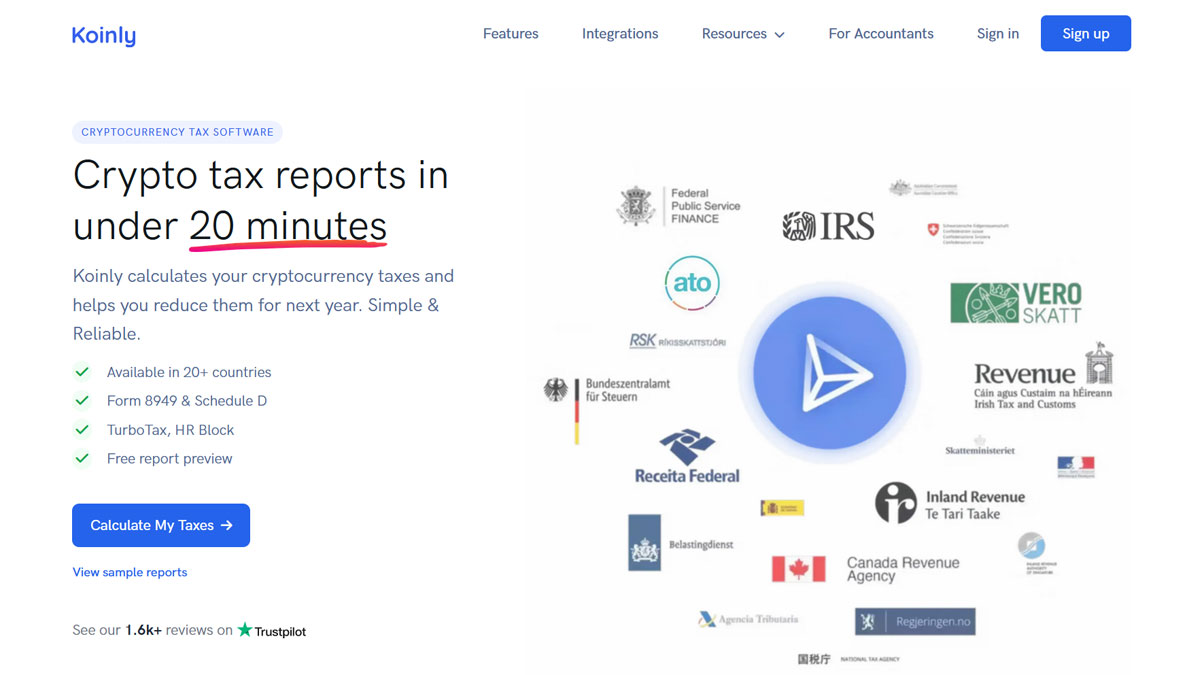Click the Koinly logo
Screen dimensions: 1200x675
point(103,34)
